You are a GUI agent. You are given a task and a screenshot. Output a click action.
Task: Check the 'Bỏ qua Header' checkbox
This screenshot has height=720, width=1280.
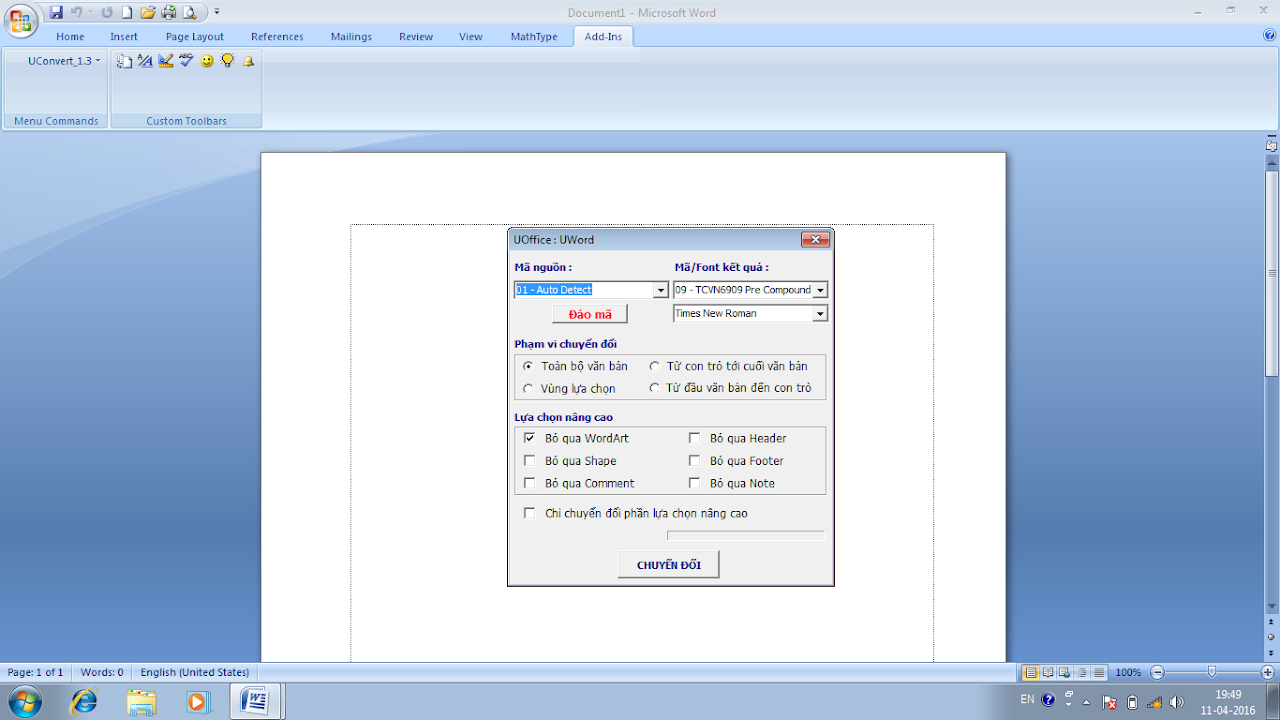pos(694,438)
